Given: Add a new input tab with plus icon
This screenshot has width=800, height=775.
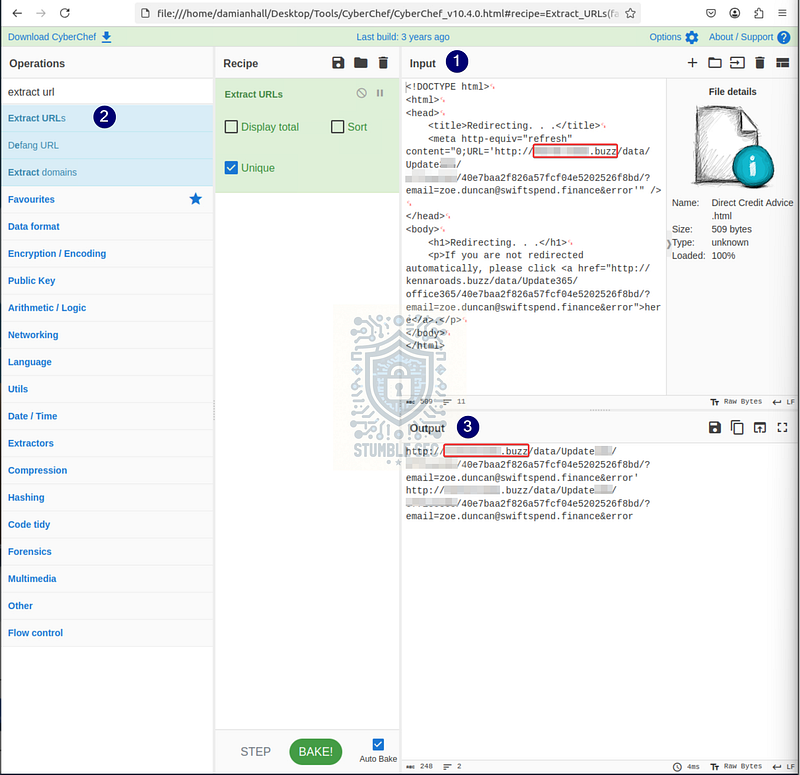Looking at the screenshot, I should click(x=692, y=63).
